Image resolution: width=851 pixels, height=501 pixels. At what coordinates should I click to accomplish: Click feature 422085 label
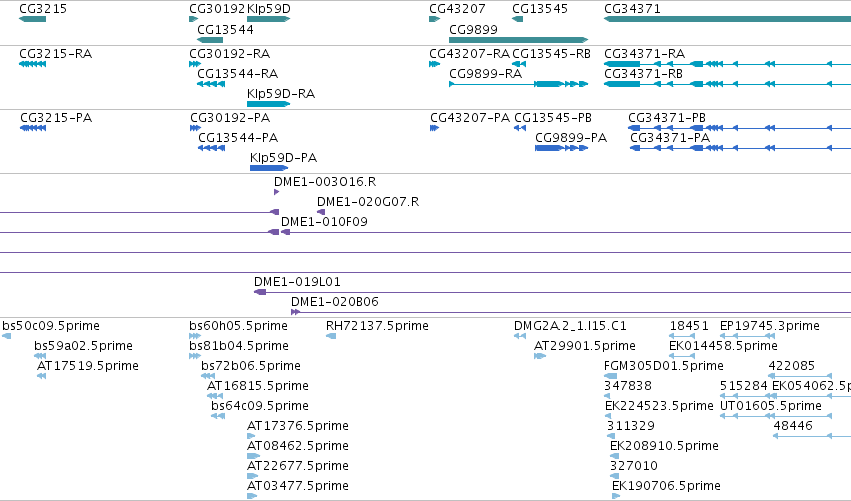pos(791,366)
